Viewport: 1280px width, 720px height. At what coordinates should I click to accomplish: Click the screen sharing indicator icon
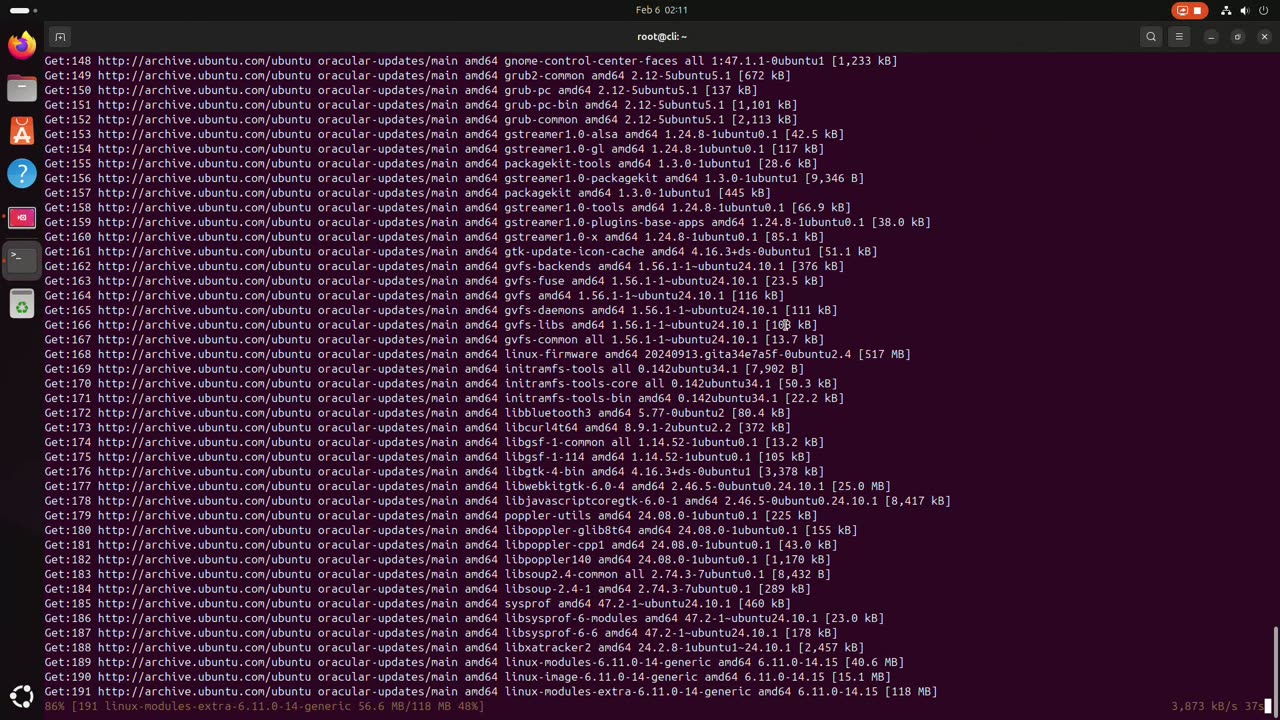coord(1182,10)
